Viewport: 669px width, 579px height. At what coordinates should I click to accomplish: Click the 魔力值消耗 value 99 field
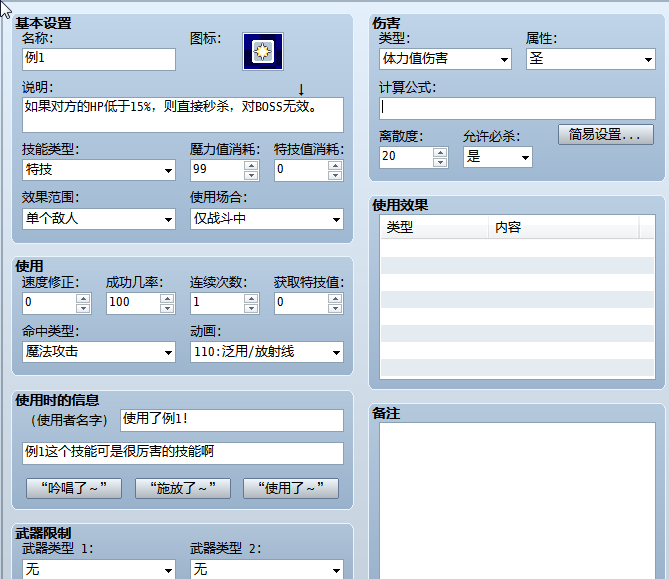218,170
